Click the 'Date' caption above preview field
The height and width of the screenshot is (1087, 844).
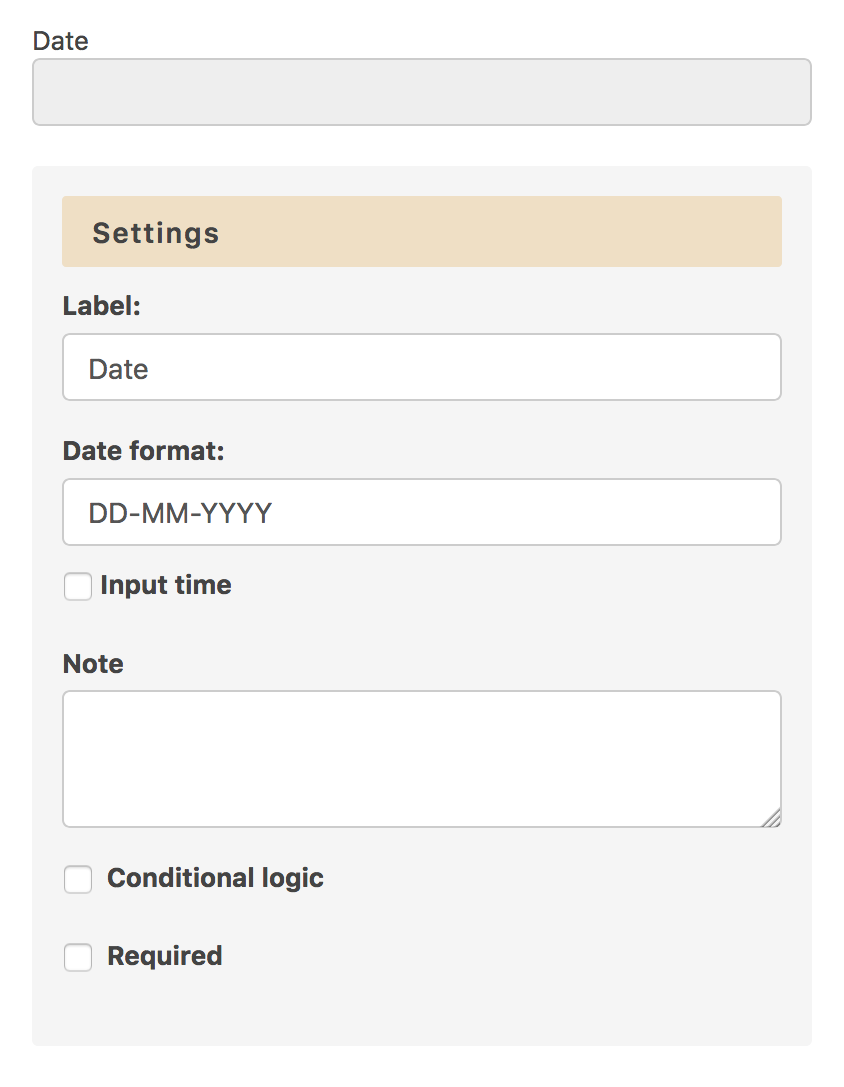point(60,41)
